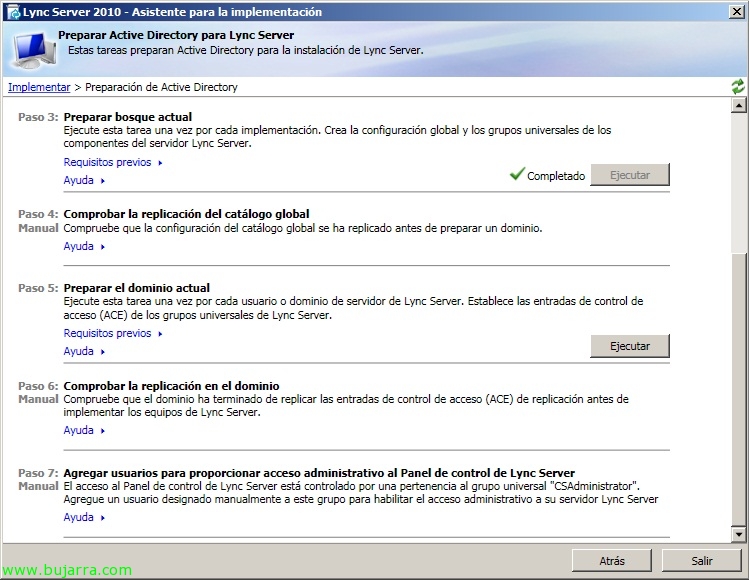The width and height of the screenshot is (749, 580).
Task: Expand Ayuda under Paso 7
Action: [84, 517]
